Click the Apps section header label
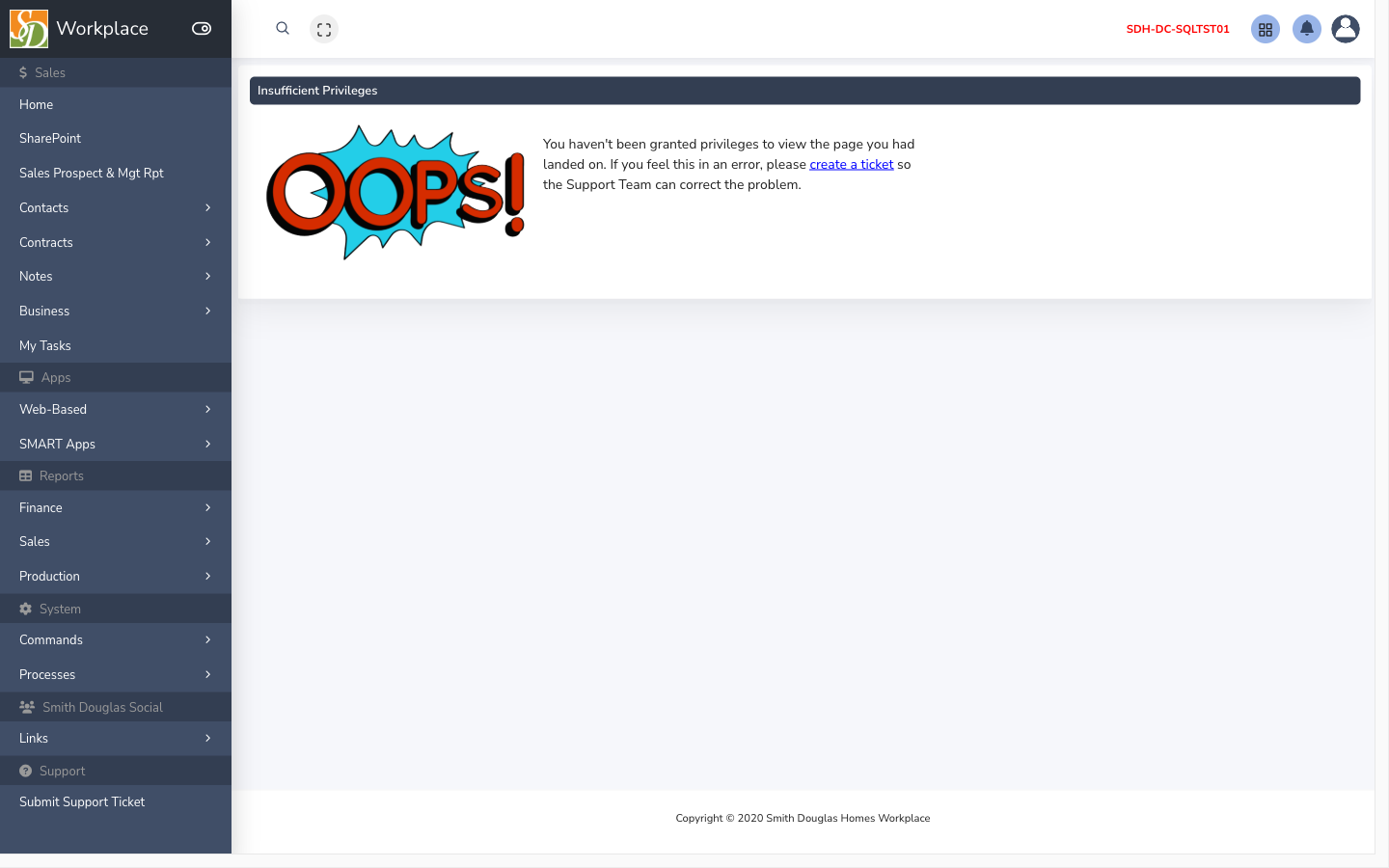The image size is (1389, 868). pos(56,377)
